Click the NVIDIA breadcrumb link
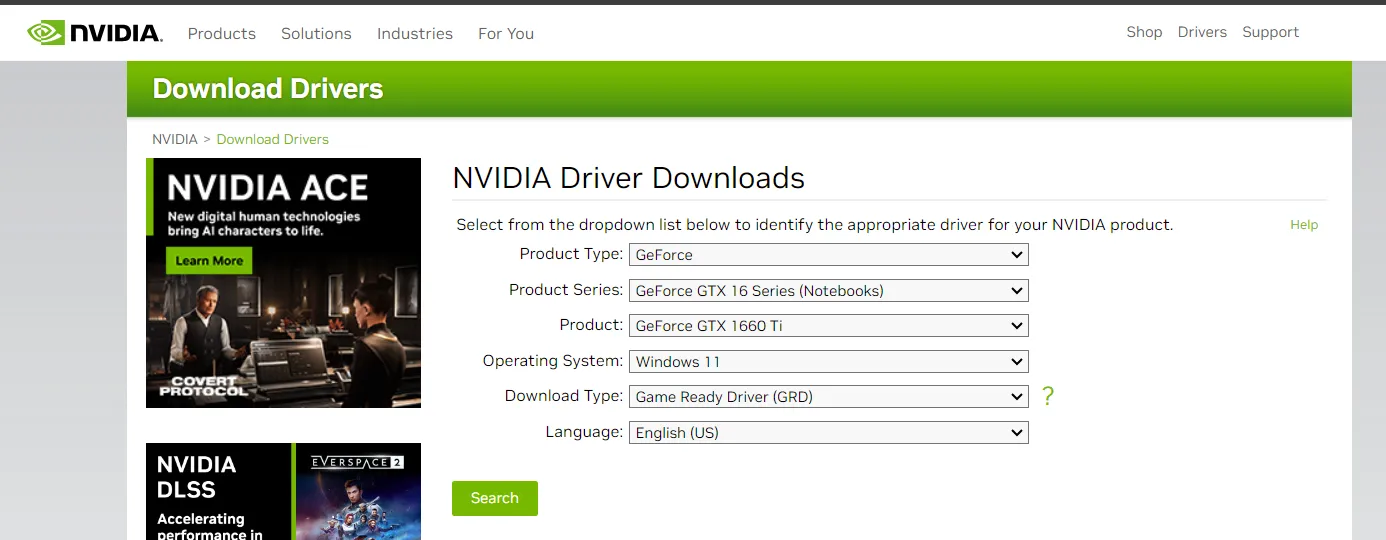The width and height of the screenshot is (1386, 540). click(175, 139)
